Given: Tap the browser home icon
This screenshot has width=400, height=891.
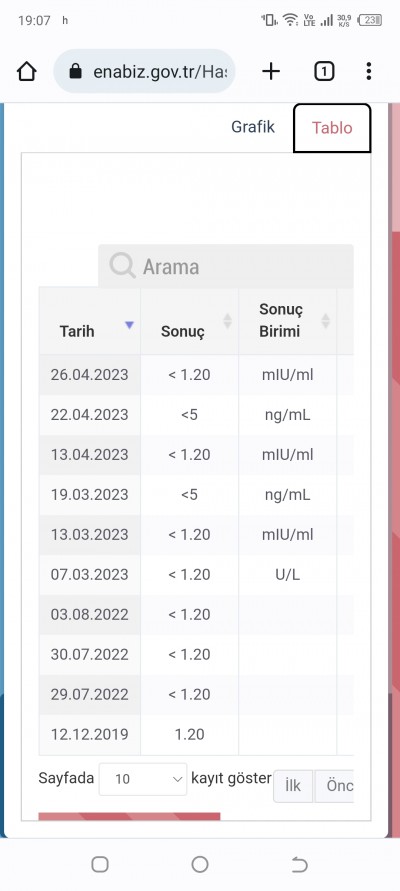Looking at the screenshot, I should coord(27,72).
